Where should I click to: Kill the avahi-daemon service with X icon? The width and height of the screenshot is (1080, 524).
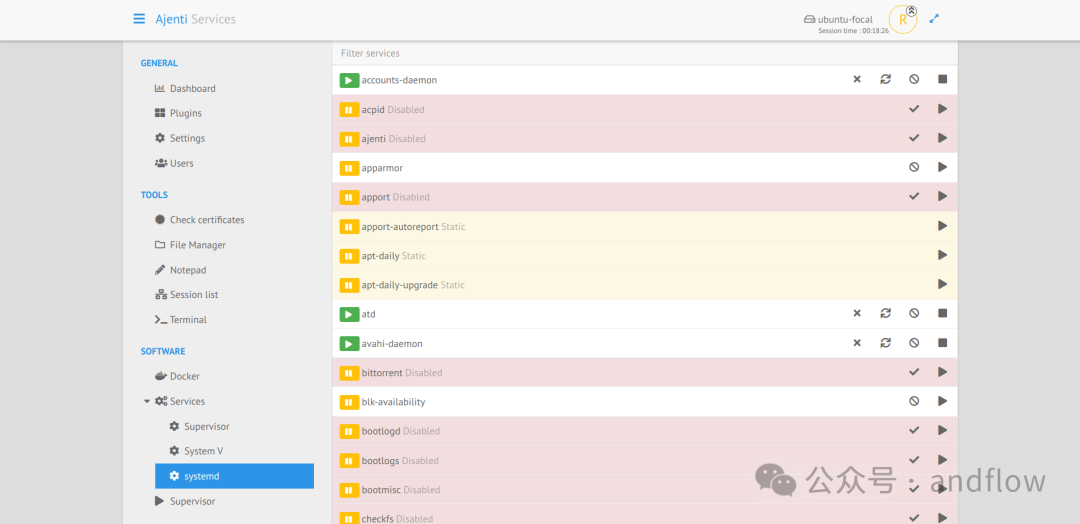[x=857, y=343]
